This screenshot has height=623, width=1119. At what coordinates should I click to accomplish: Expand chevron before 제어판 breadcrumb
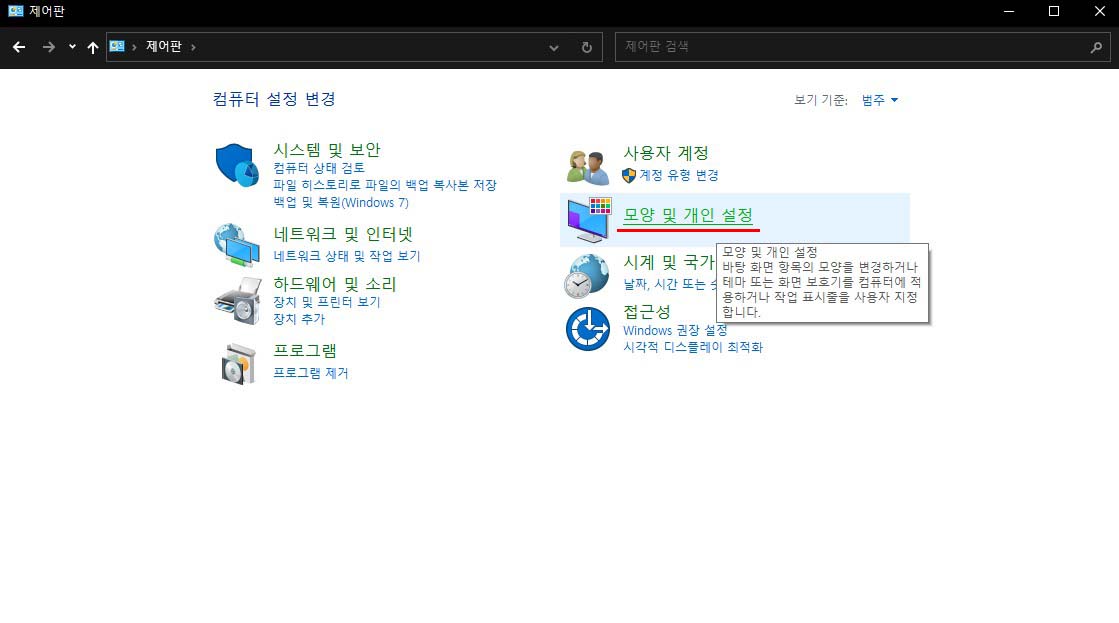(134, 47)
